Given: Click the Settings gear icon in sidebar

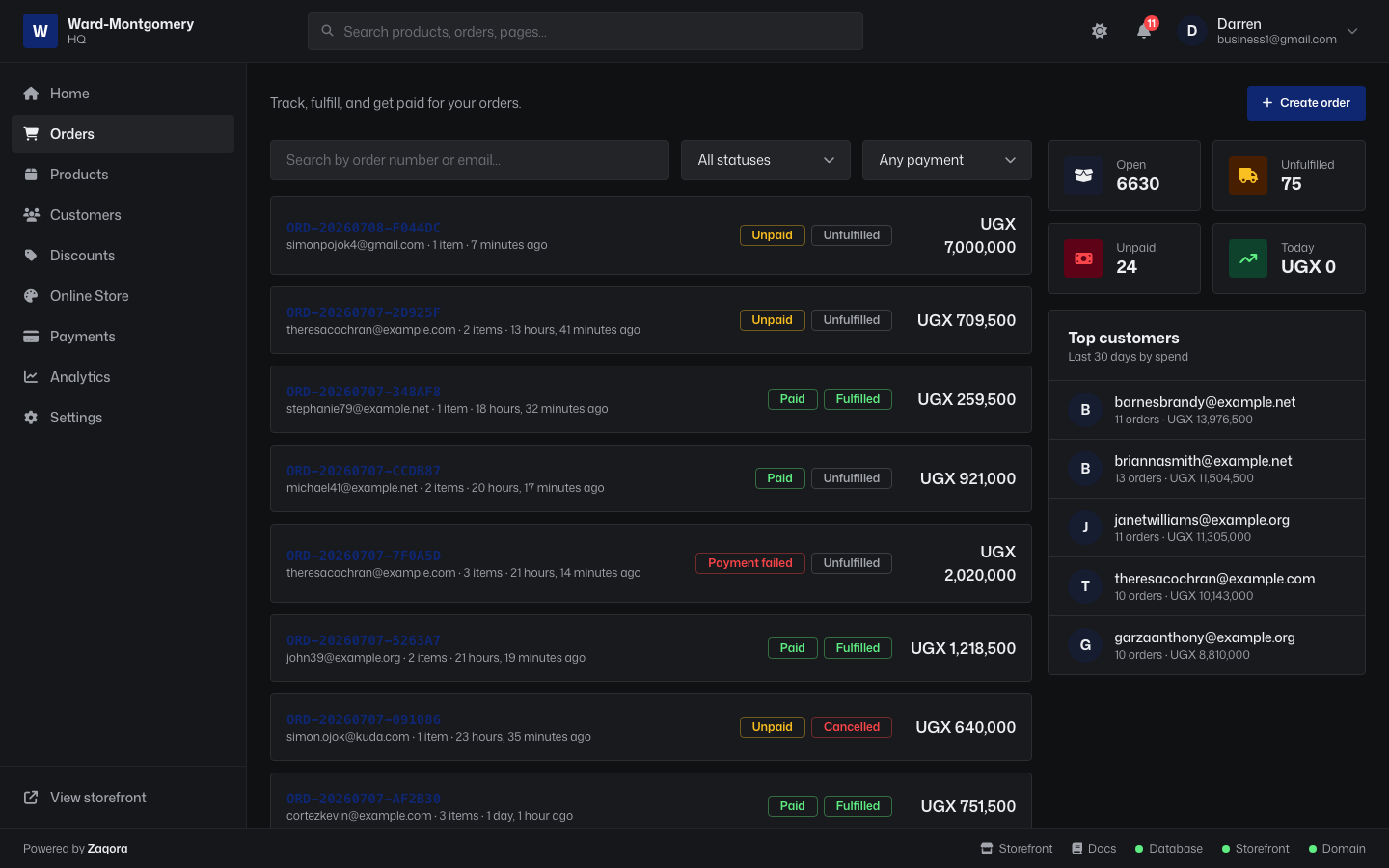Looking at the screenshot, I should click(31, 418).
